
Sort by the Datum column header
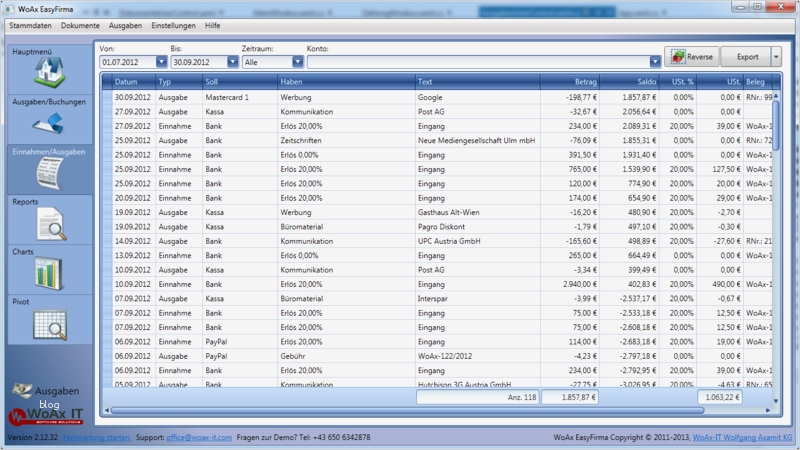click(134, 82)
